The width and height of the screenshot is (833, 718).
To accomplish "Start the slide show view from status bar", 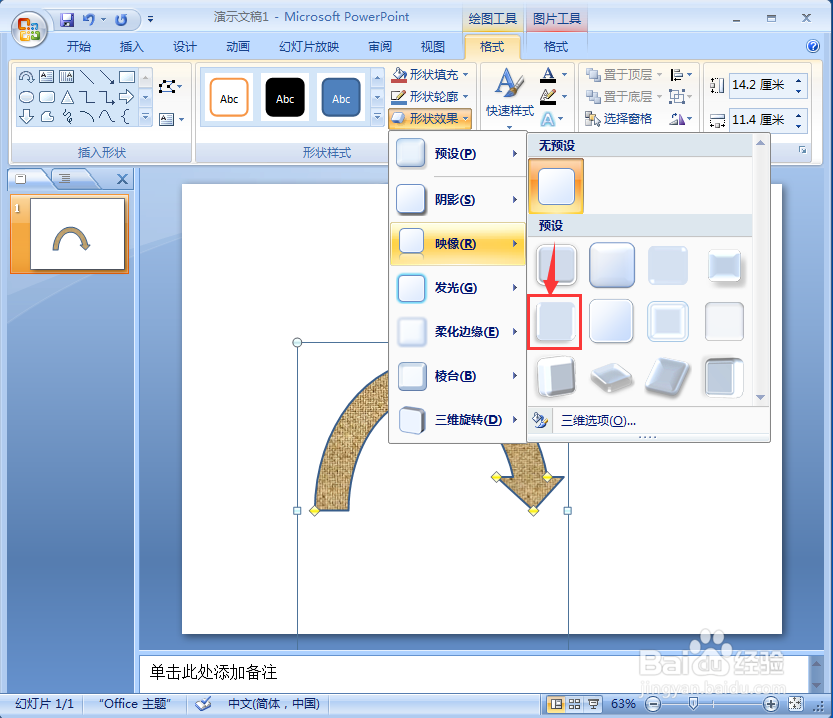I will (x=593, y=704).
